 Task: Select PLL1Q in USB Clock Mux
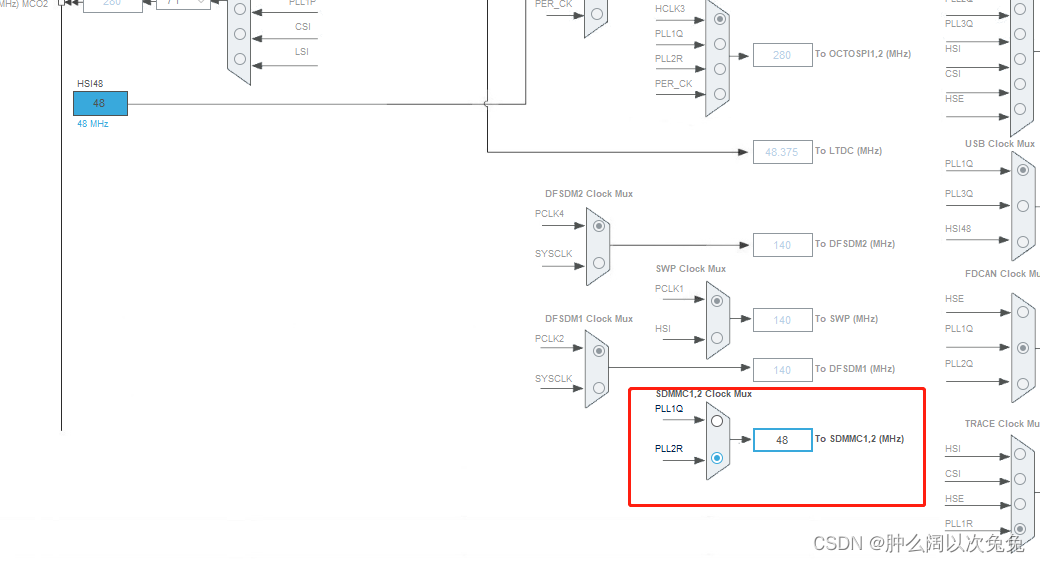tap(1023, 170)
